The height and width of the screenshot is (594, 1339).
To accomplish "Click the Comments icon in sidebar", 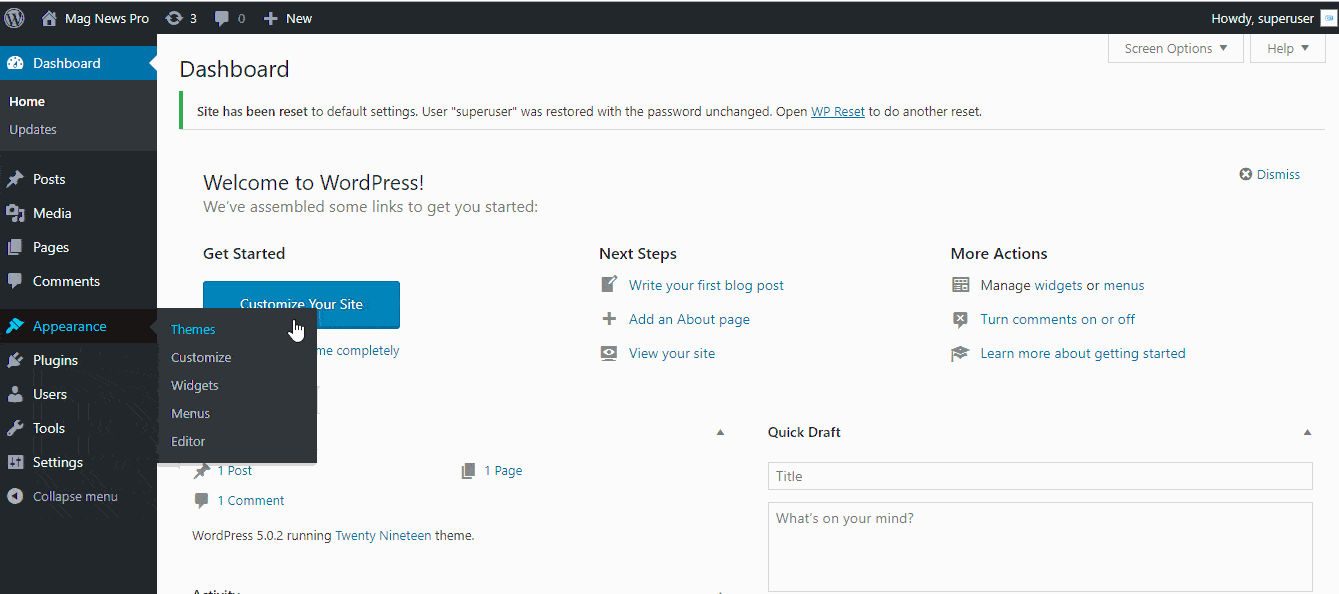I will click(15, 281).
